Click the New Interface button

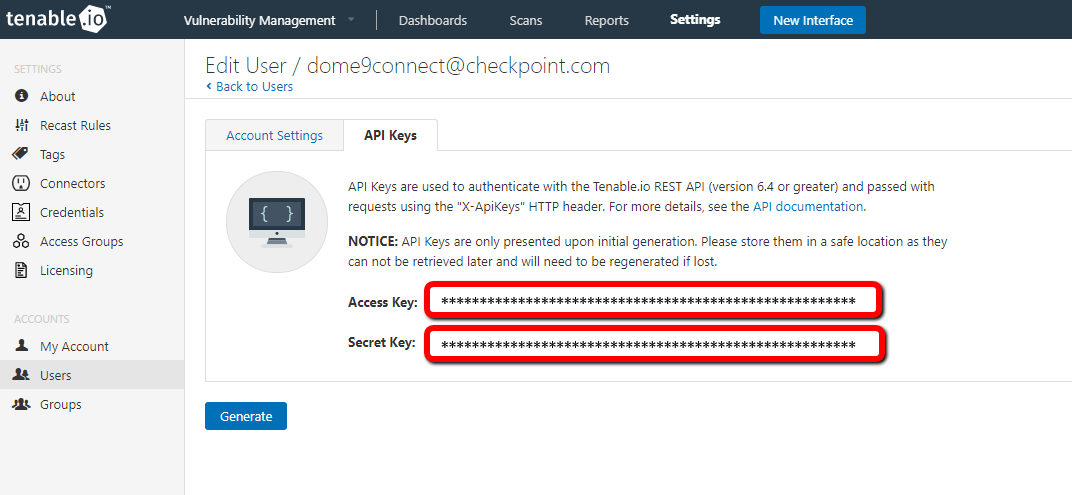(x=813, y=20)
